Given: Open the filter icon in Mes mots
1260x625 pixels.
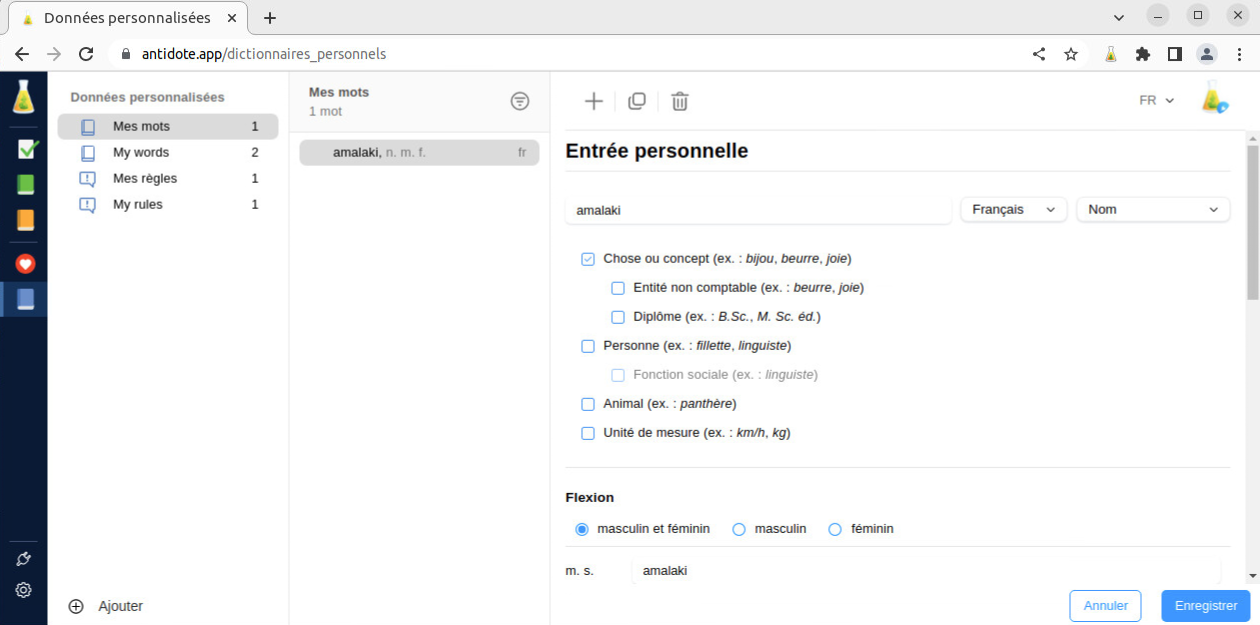Looking at the screenshot, I should click(520, 101).
